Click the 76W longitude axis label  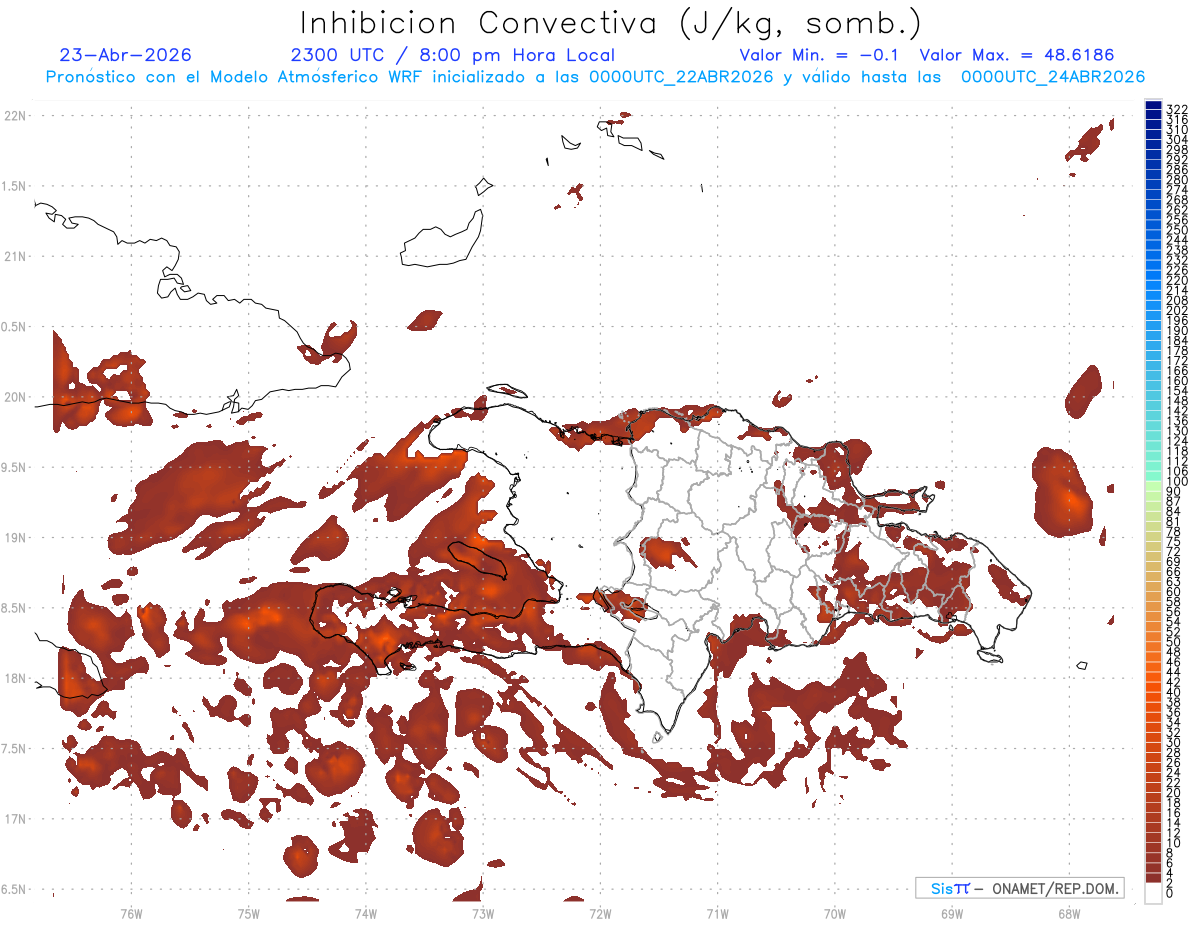click(131, 913)
